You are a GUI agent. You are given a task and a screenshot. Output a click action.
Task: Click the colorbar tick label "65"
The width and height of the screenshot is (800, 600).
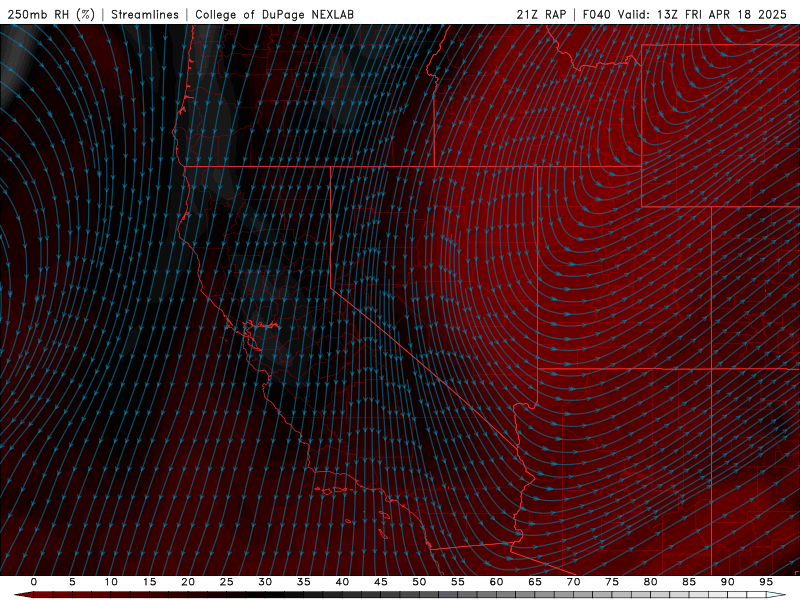click(535, 582)
